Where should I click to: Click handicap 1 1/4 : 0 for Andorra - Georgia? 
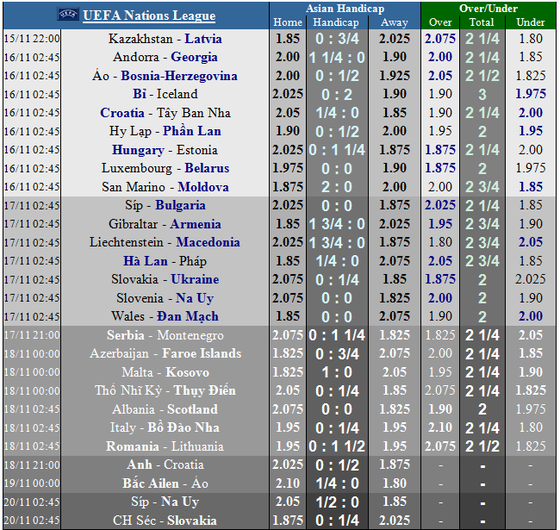click(337, 58)
